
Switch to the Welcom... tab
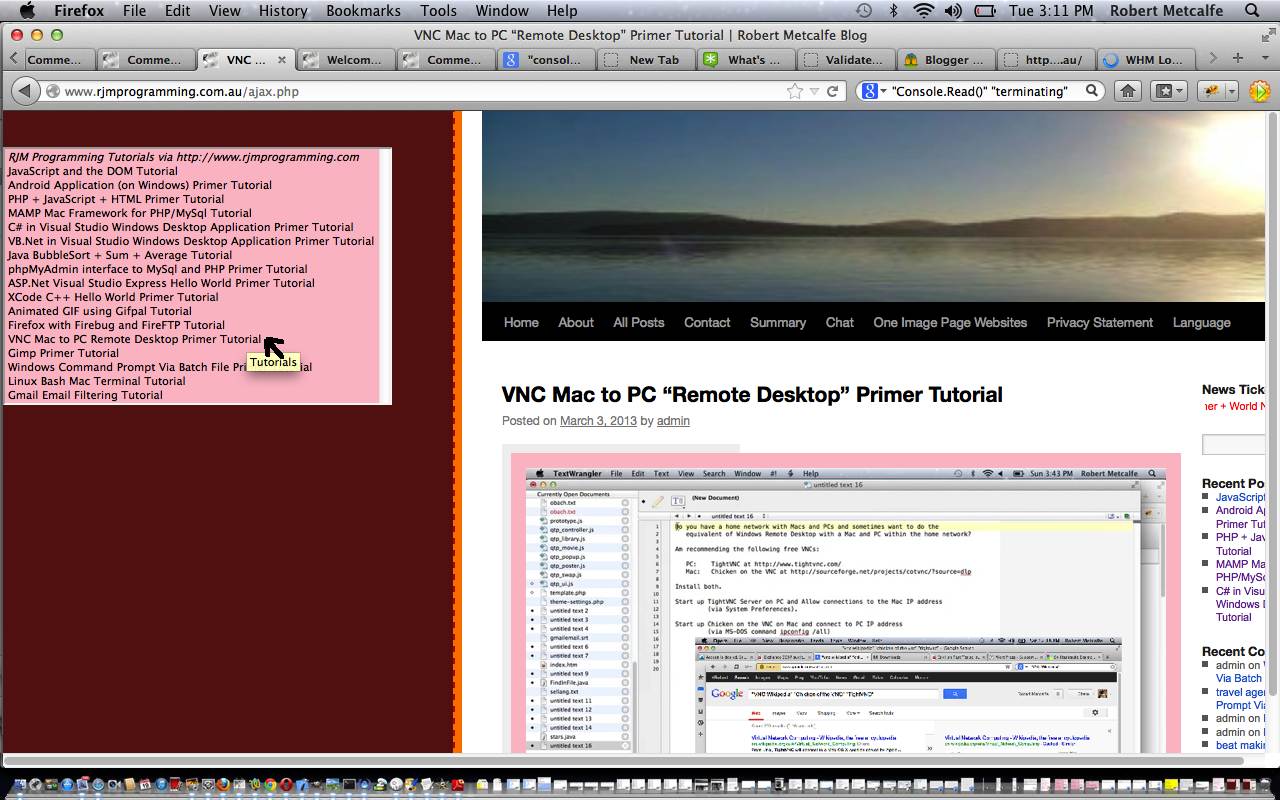click(x=344, y=60)
